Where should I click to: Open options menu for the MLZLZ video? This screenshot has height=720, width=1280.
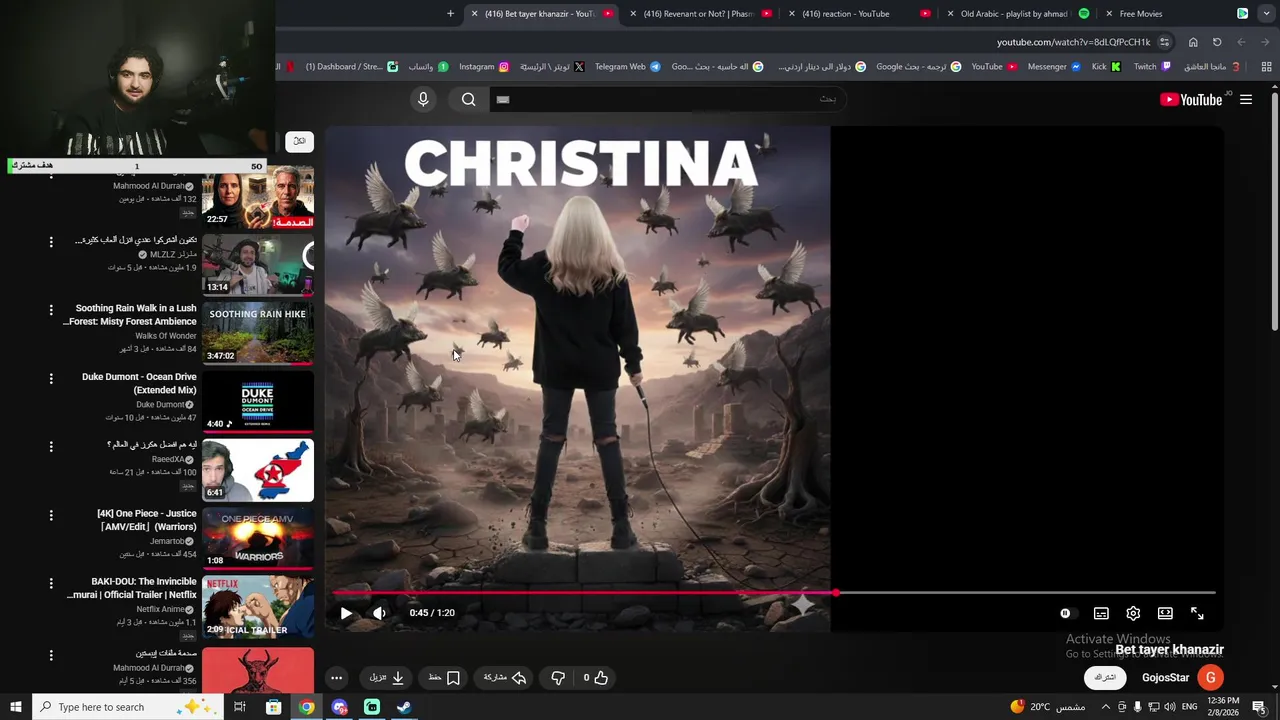(x=51, y=242)
